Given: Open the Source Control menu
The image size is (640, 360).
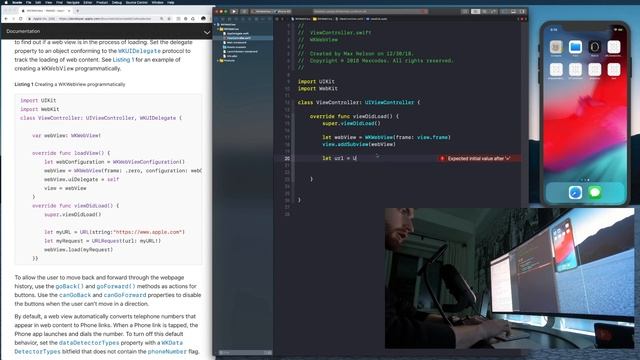Looking at the screenshot, I should point(137,2).
